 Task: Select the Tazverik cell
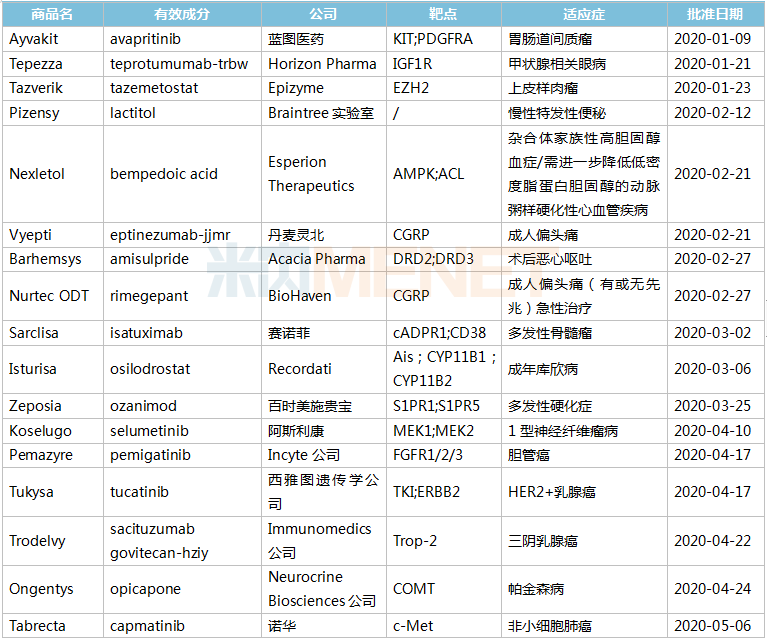[x=53, y=88]
